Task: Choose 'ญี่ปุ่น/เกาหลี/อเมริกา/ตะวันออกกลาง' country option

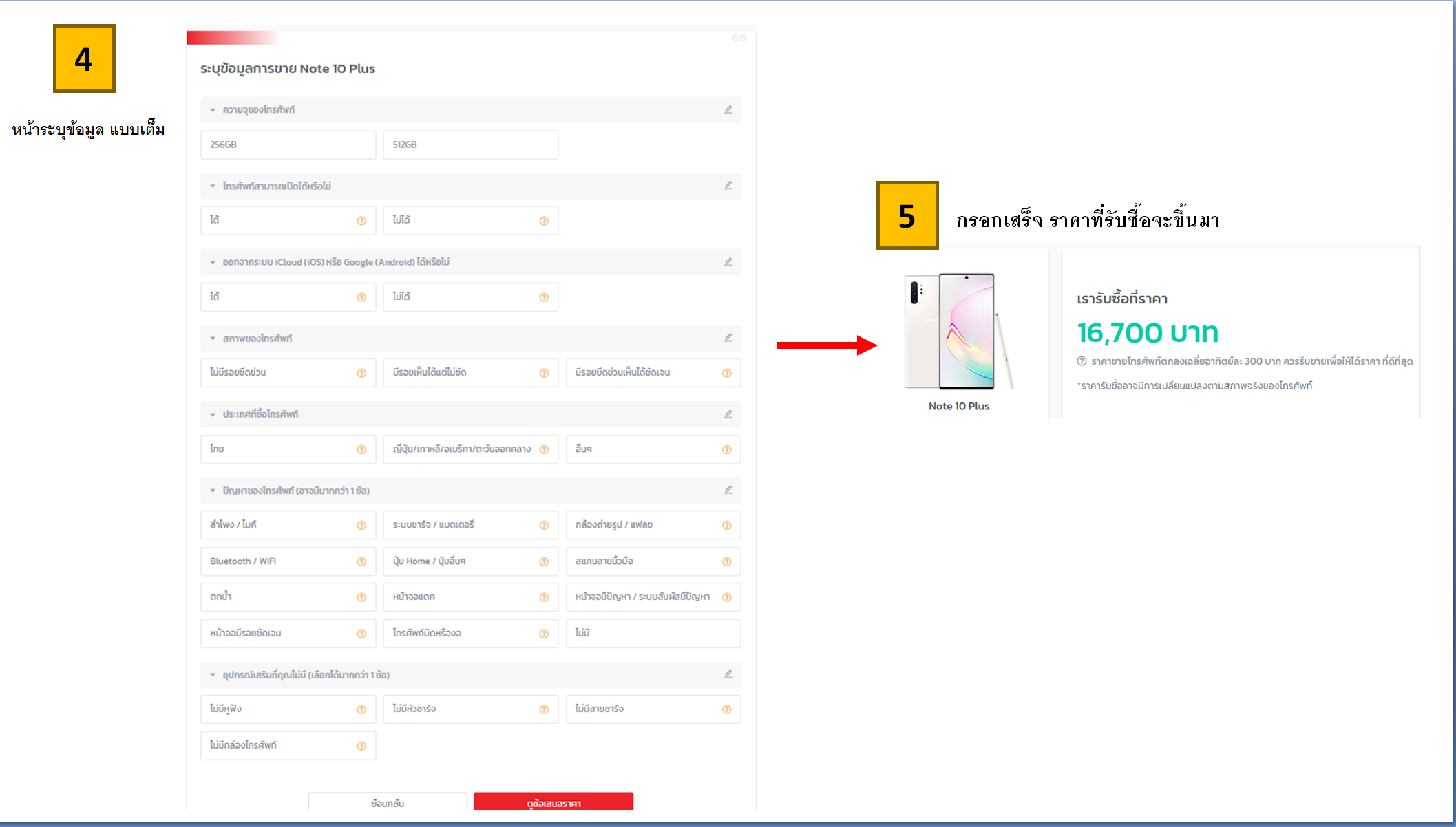Action: 471,449
